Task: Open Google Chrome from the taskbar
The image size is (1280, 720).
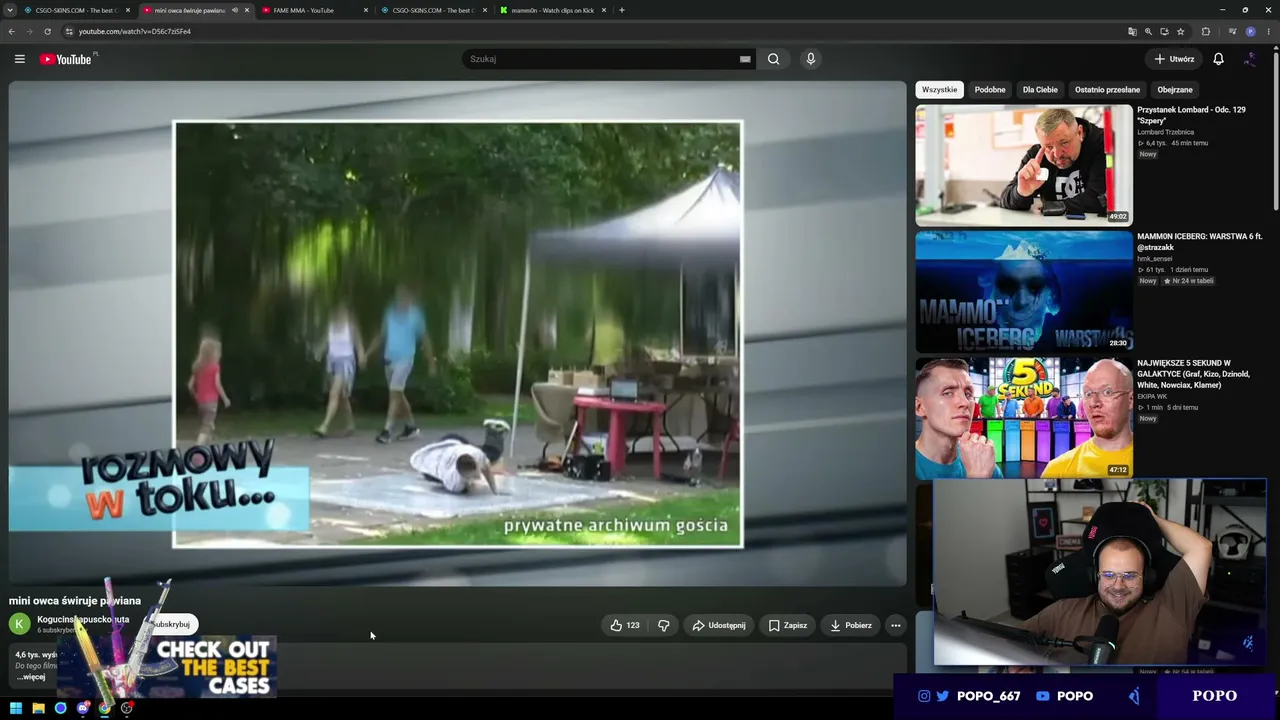Action: 105,708
